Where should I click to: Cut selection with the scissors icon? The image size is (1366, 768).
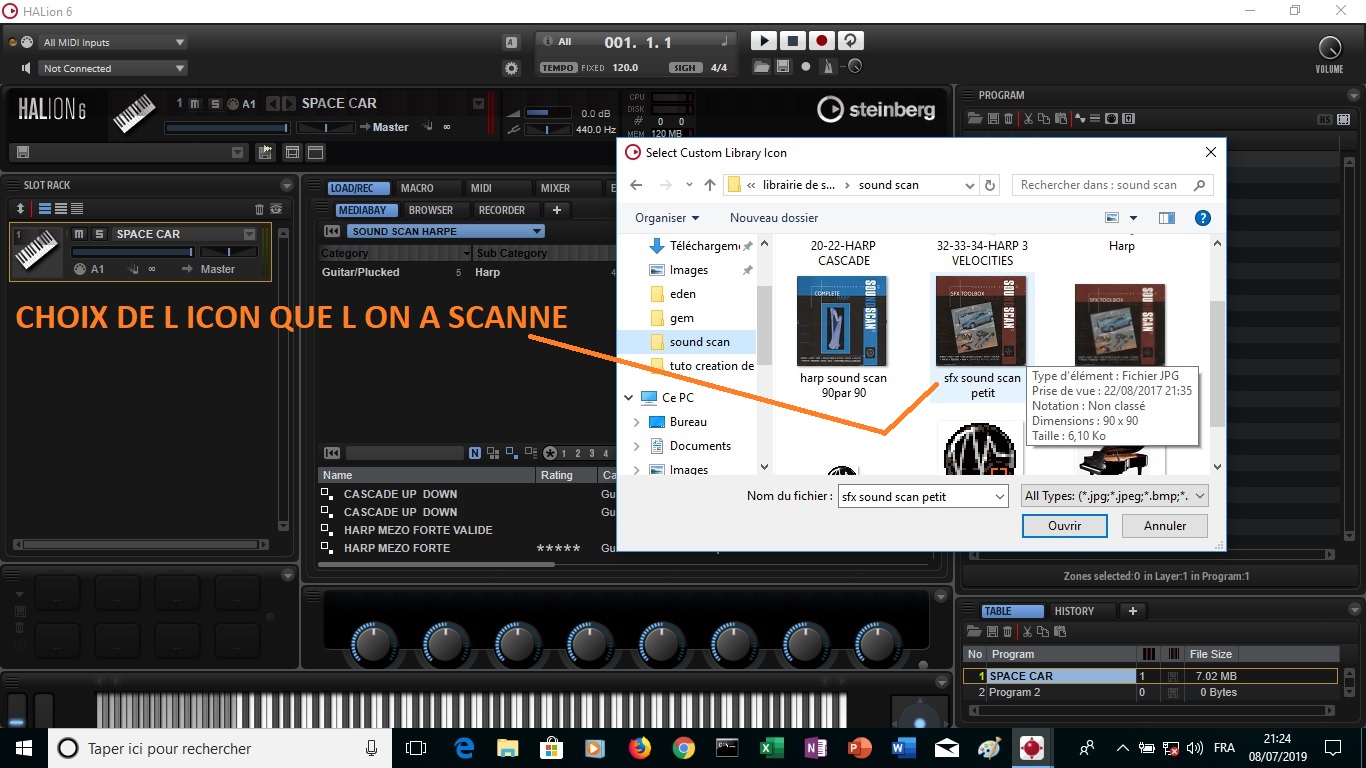(x=1028, y=118)
